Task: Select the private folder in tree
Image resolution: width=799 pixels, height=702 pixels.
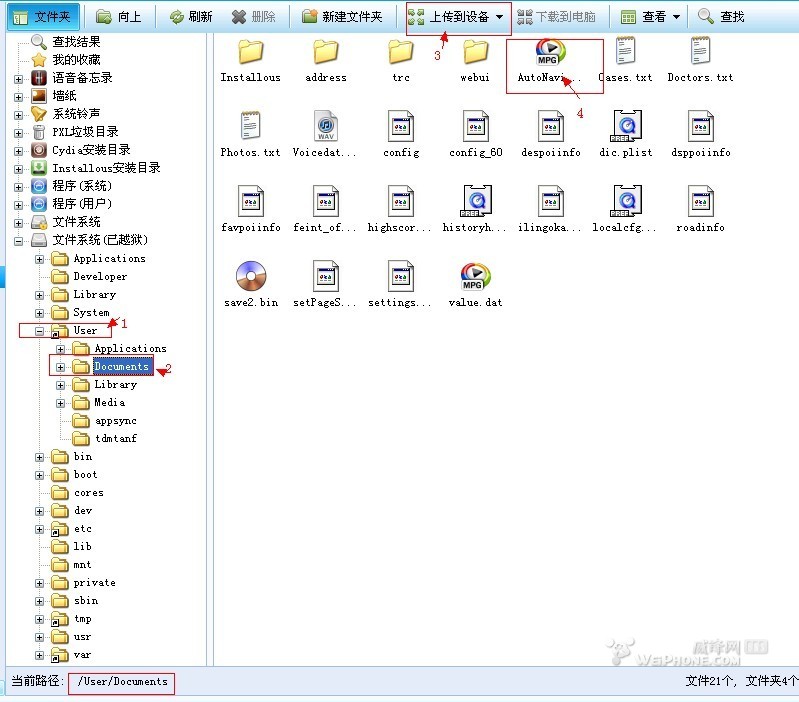Action: [94, 583]
